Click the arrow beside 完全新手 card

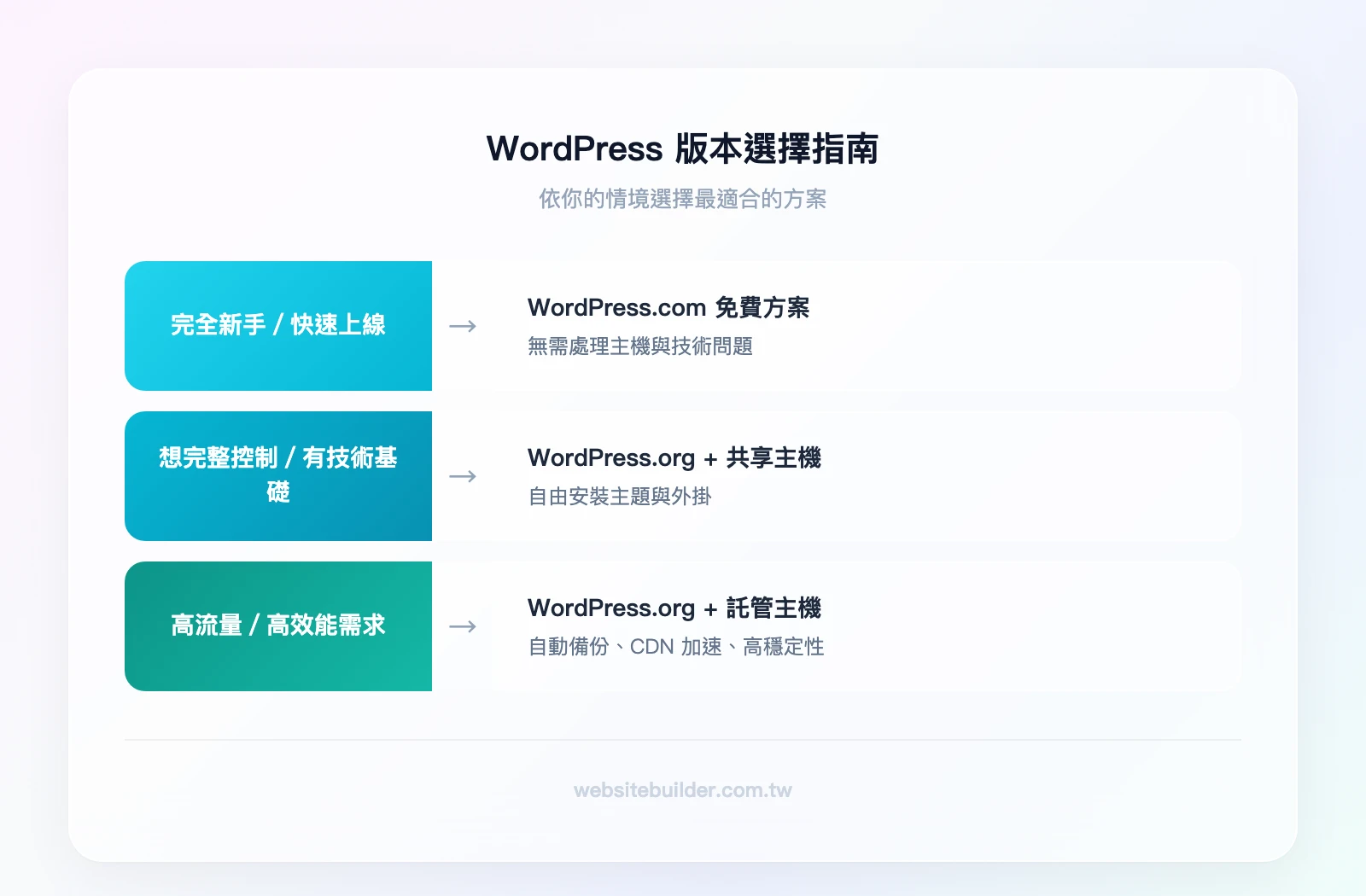462,326
